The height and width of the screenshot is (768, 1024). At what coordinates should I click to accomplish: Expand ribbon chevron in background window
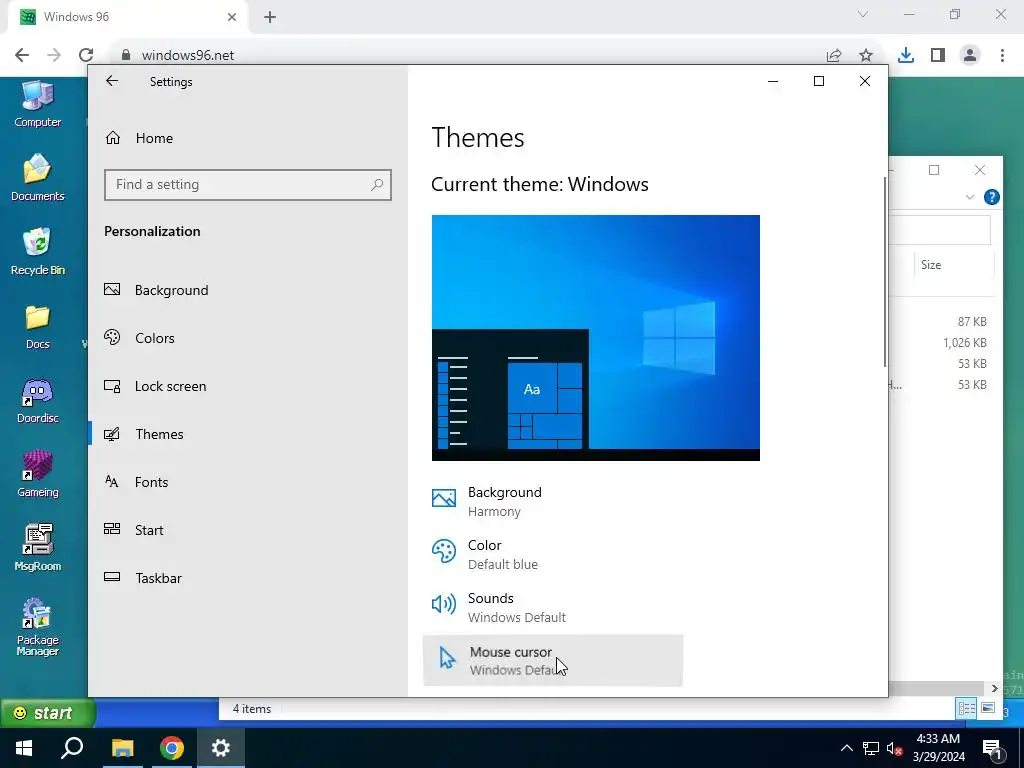(970, 197)
